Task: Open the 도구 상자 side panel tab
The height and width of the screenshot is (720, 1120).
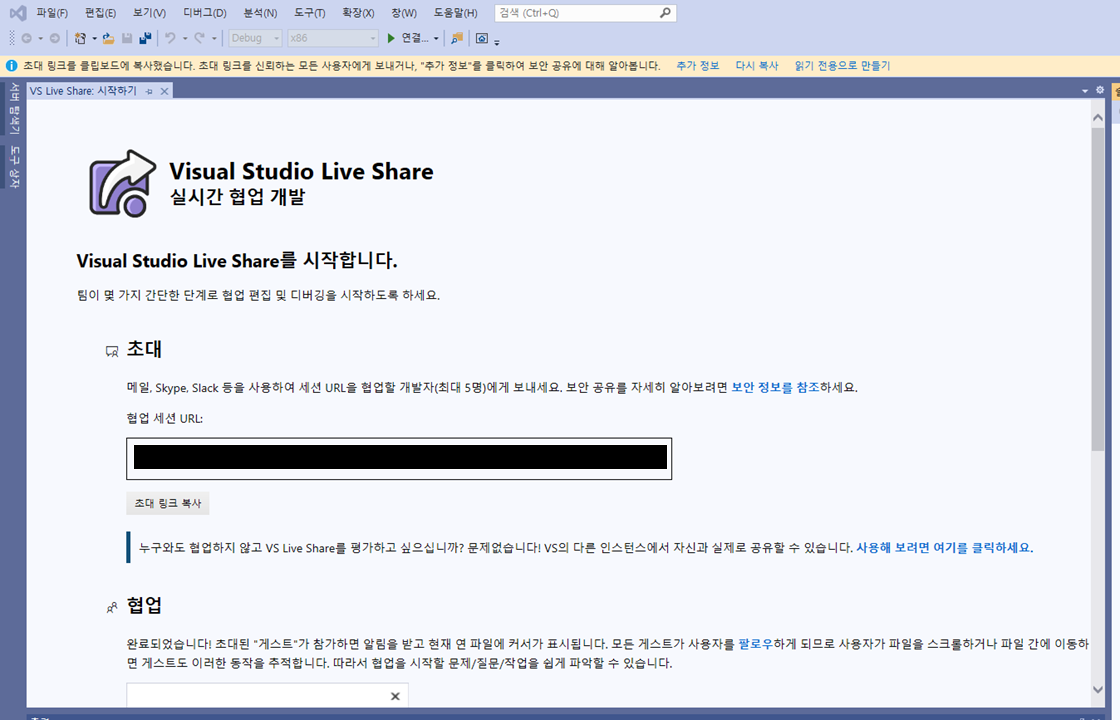Action: [14, 167]
